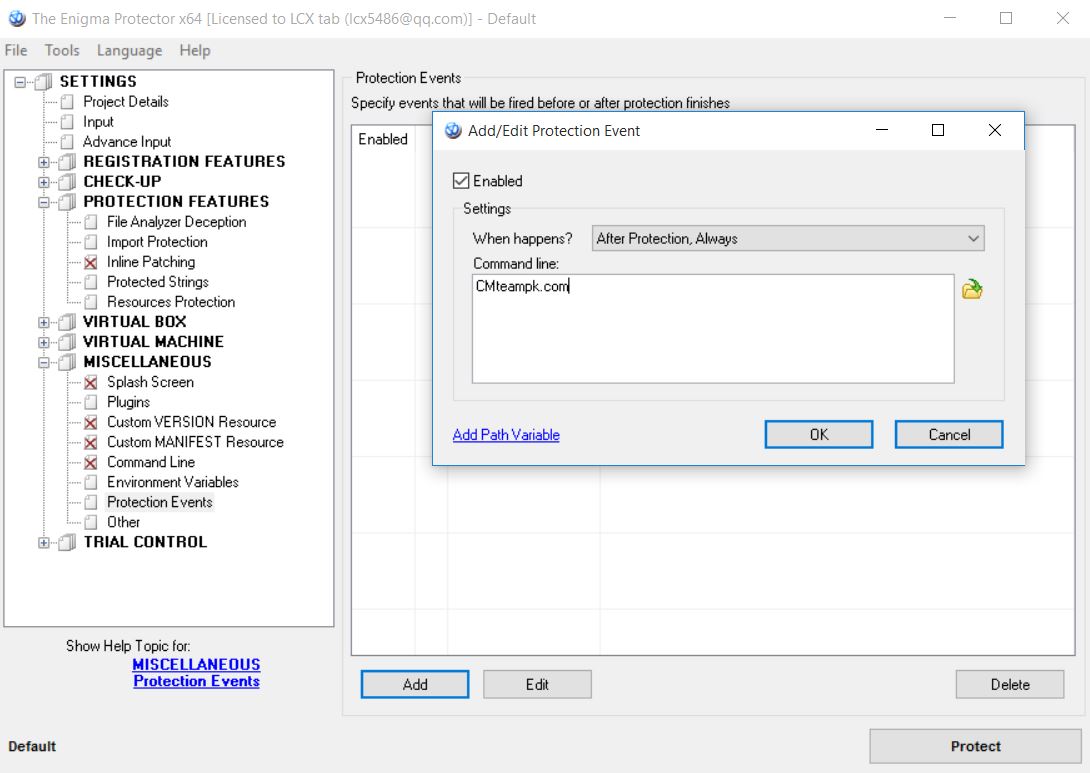Click the VIRTUAL BOX folder icon
Image resolution: width=1090 pixels, height=773 pixels.
point(67,322)
